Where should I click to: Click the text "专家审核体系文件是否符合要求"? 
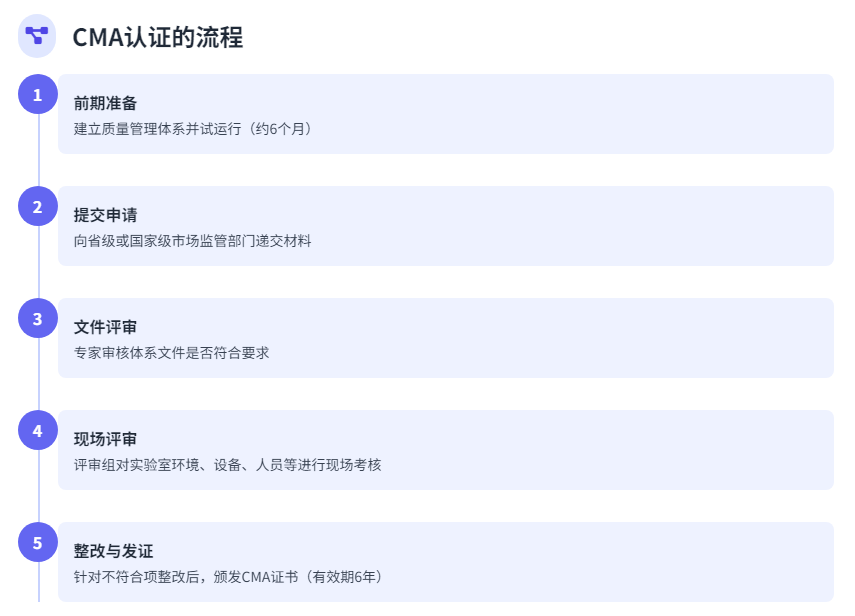point(172,353)
